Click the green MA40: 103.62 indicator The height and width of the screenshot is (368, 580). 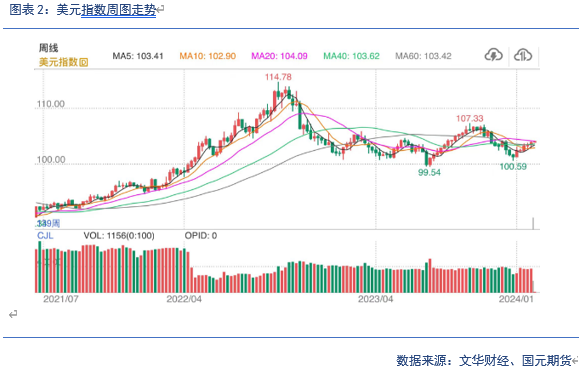[351, 56]
